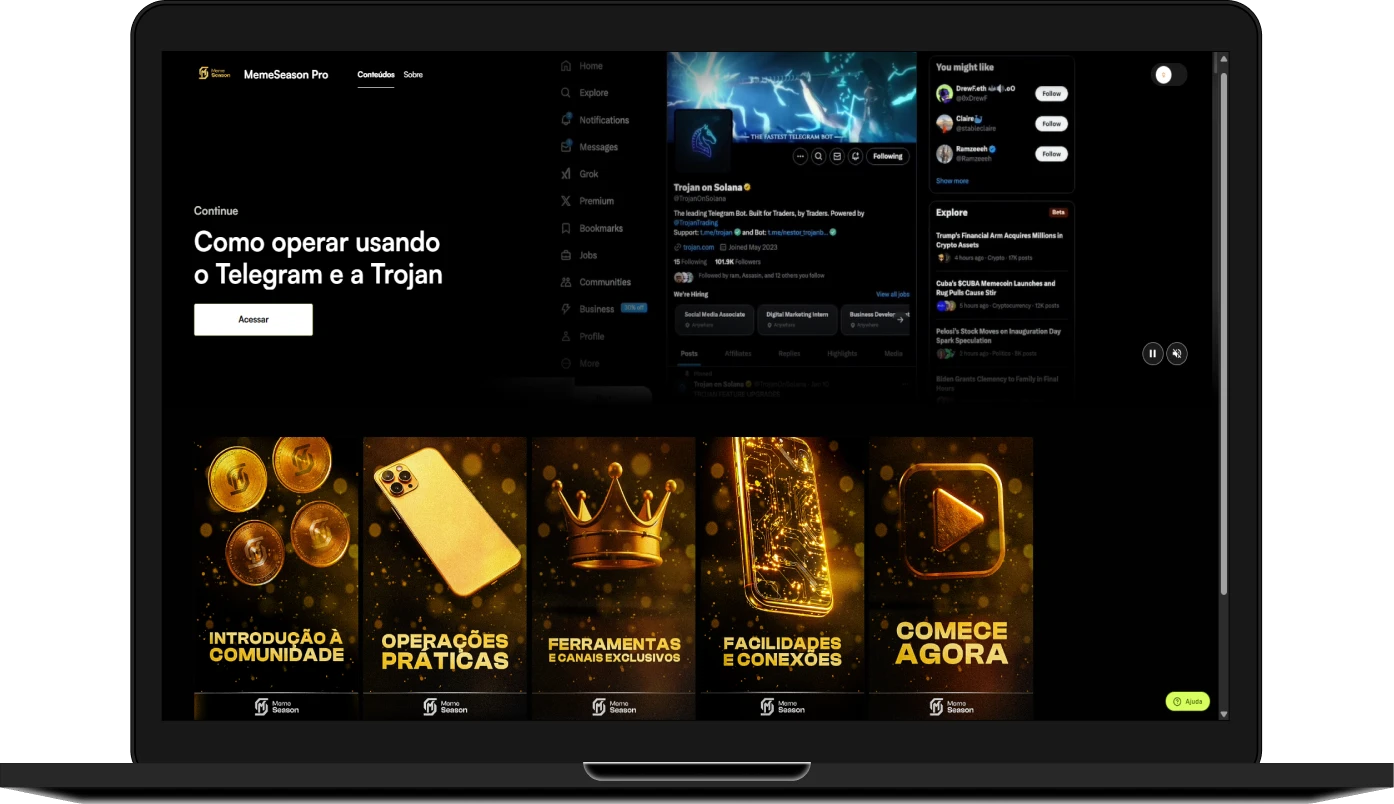This screenshot has width=1394, height=804.
Task: Click the Jobs briefcase icon in sidebar
Action: click(x=566, y=255)
